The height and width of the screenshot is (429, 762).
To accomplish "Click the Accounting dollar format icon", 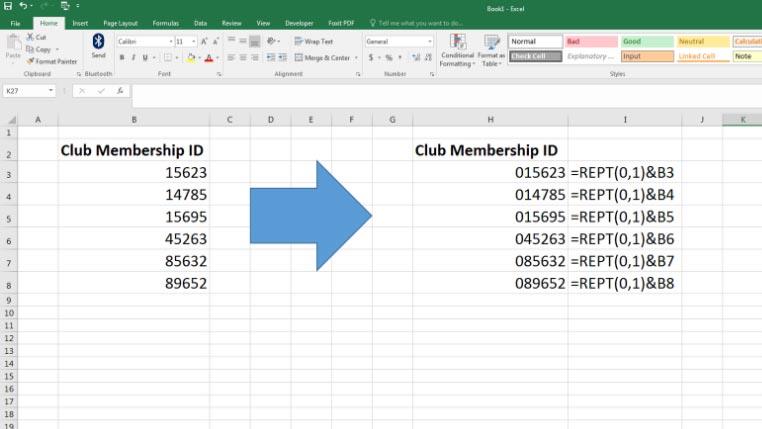I will pyautogui.click(x=371, y=58).
